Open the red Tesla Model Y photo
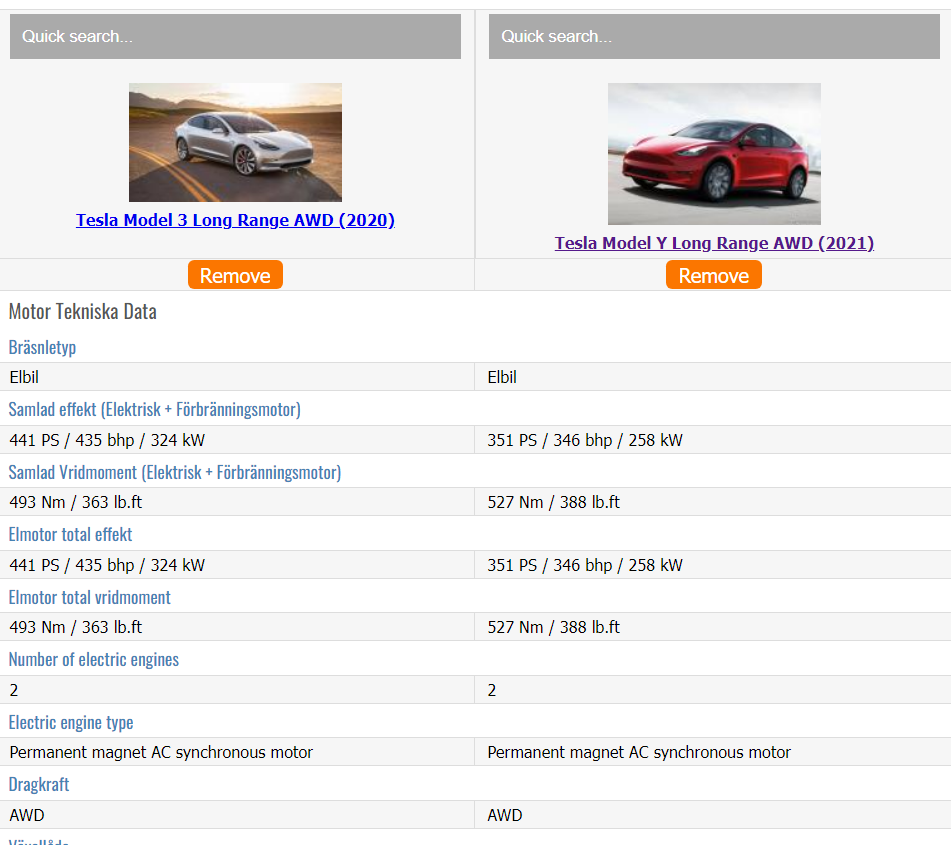Viewport: 951px width, 845px height. coord(714,154)
